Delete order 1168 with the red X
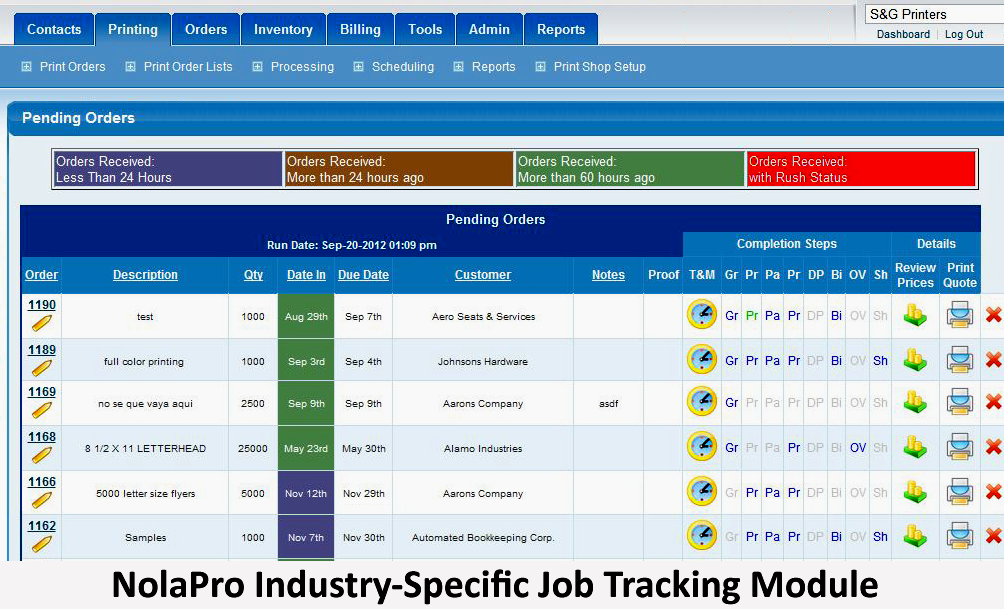 pos(993,448)
